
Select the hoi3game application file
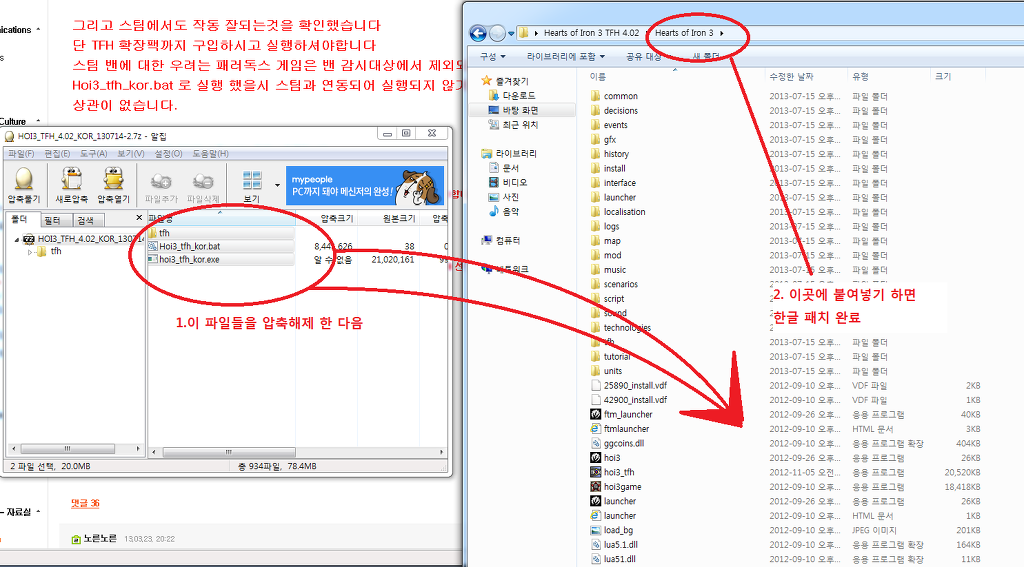[x=616, y=487]
